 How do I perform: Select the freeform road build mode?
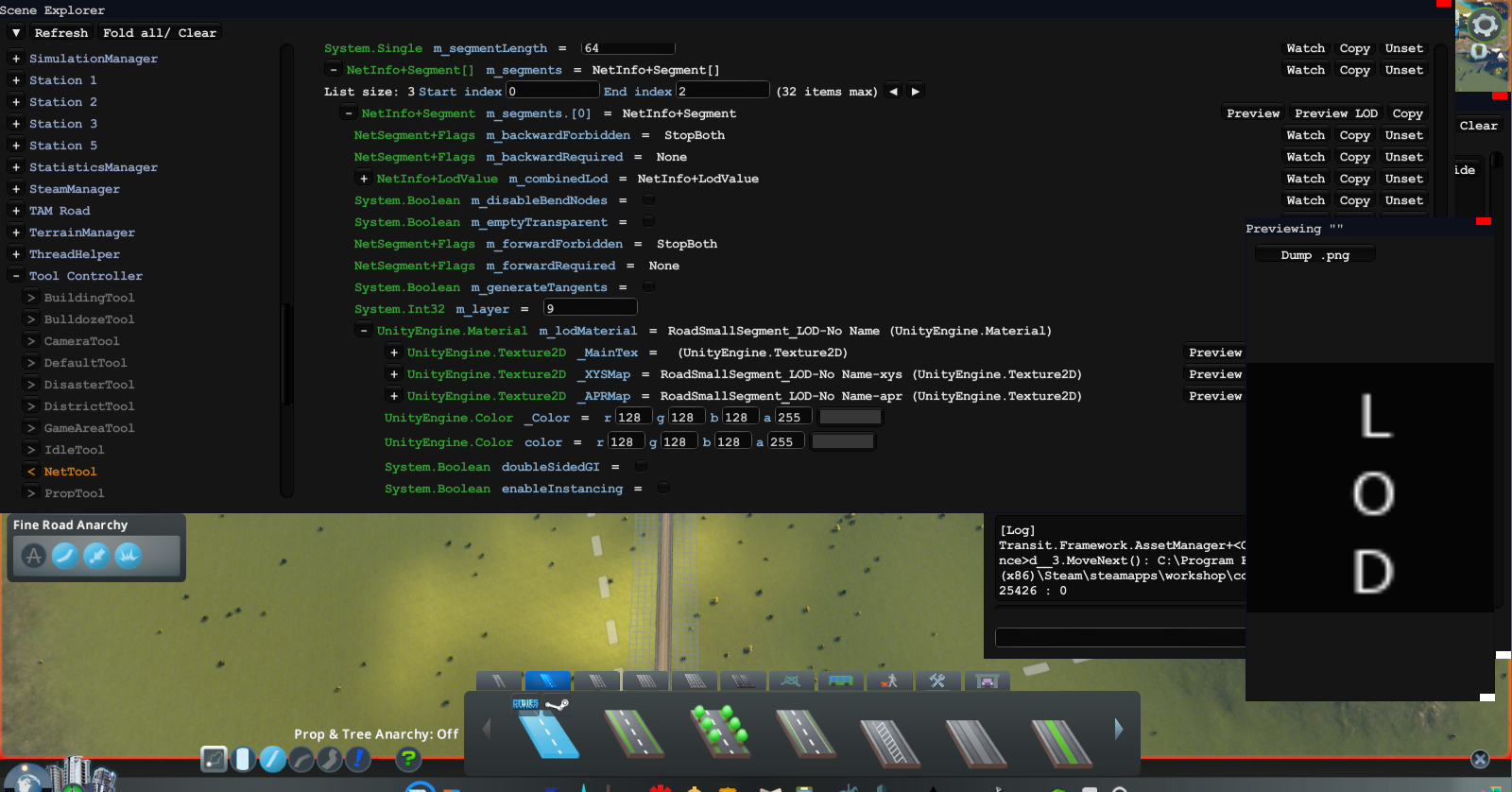[329, 758]
